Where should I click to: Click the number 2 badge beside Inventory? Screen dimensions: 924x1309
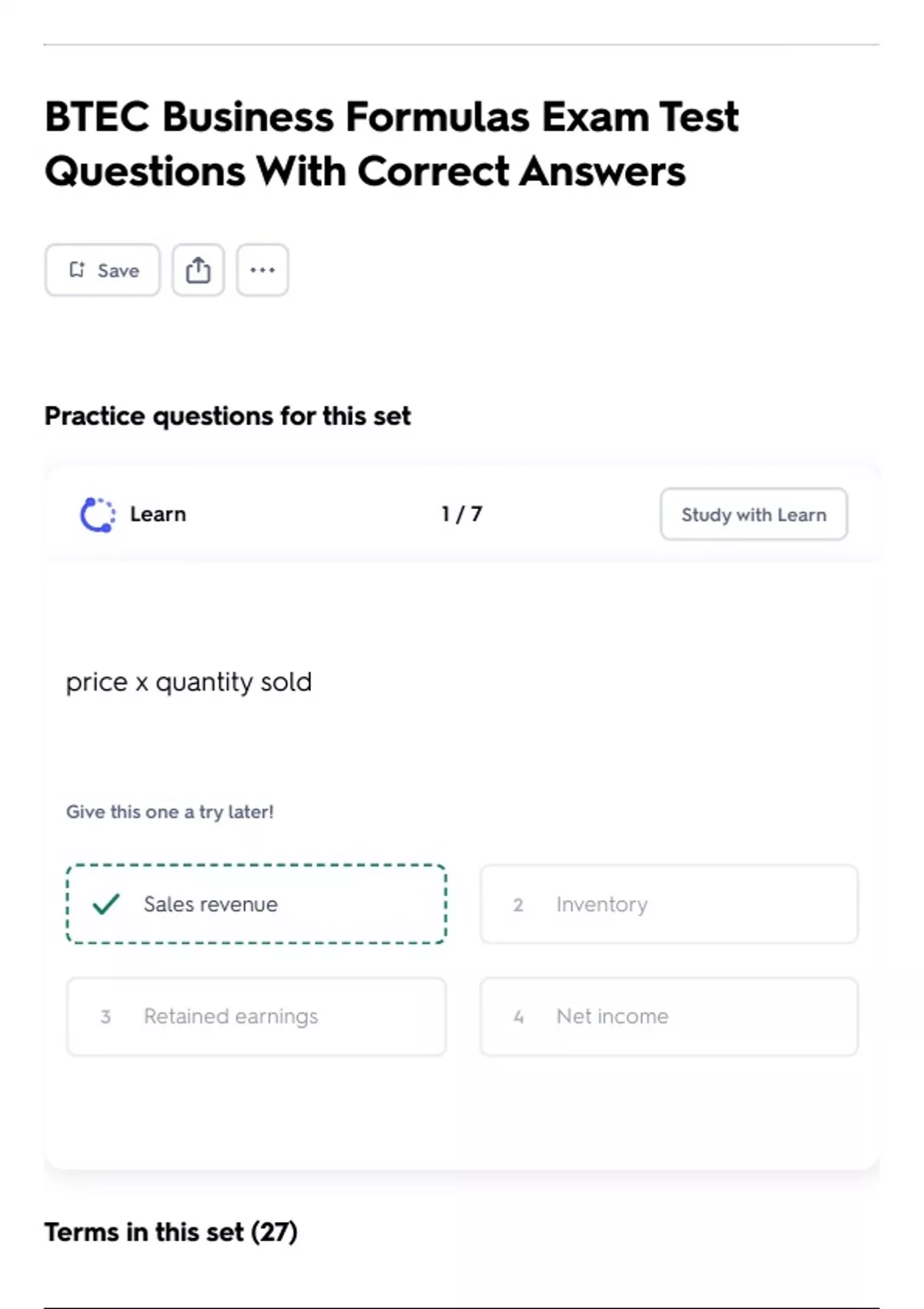[x=518, y=905]
